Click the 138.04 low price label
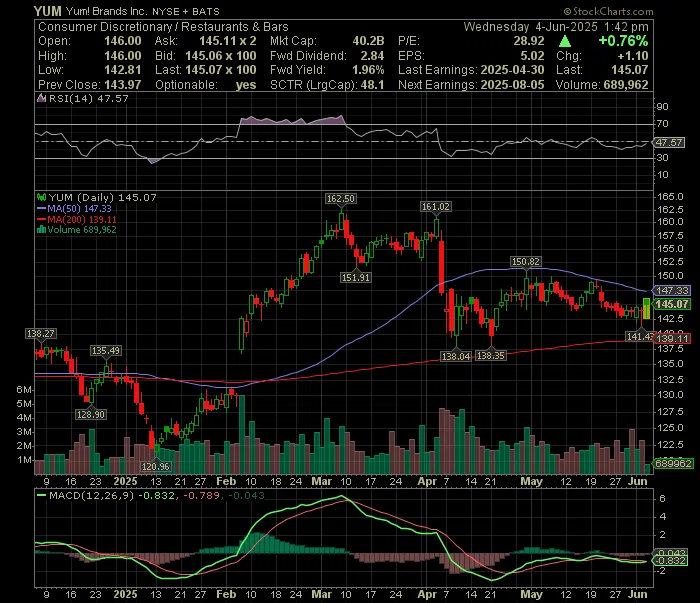Image resolution: width=700 pixels, height=603 pixels. (x=456, y=356)
